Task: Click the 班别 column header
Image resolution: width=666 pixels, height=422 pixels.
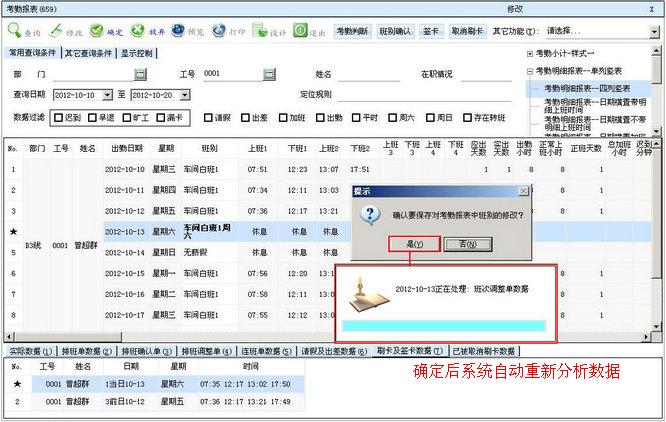Action: [210, 148]
